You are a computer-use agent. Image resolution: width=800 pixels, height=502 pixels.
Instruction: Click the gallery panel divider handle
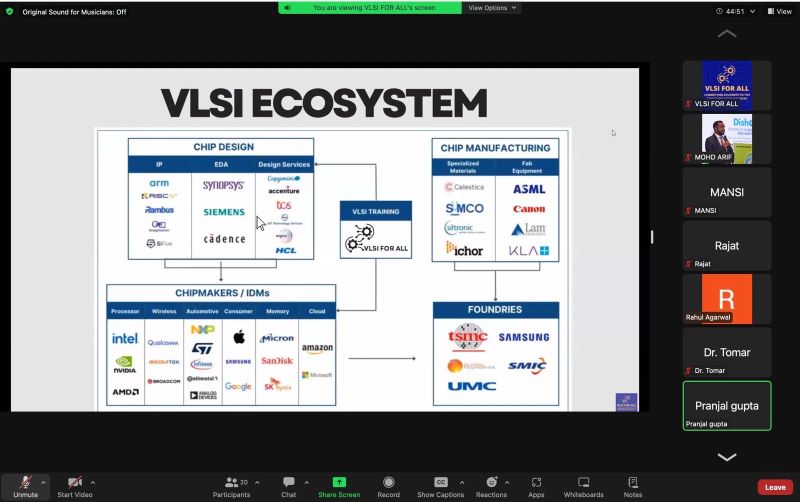tap(652, 237)
